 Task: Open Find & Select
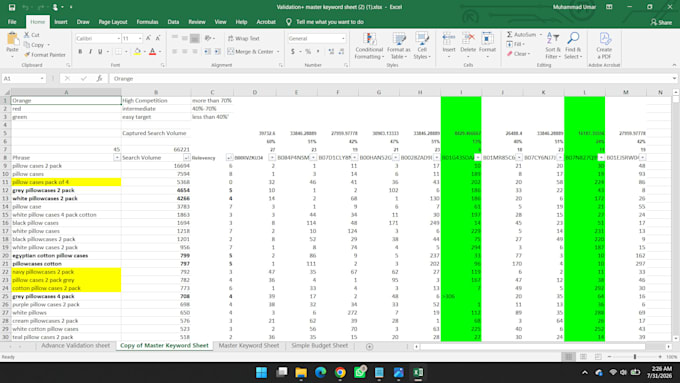pos(573,46)
